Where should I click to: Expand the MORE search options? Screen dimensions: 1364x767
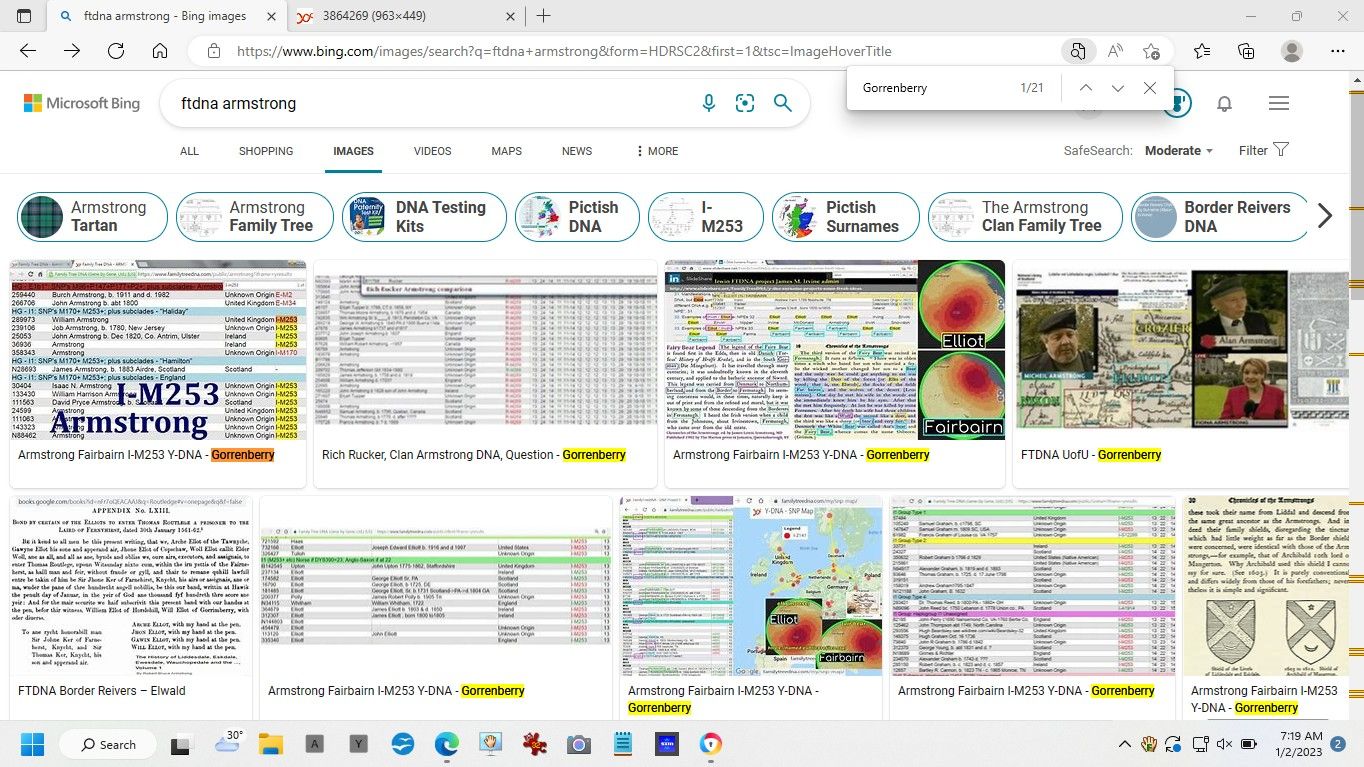(x=657, y=151)
